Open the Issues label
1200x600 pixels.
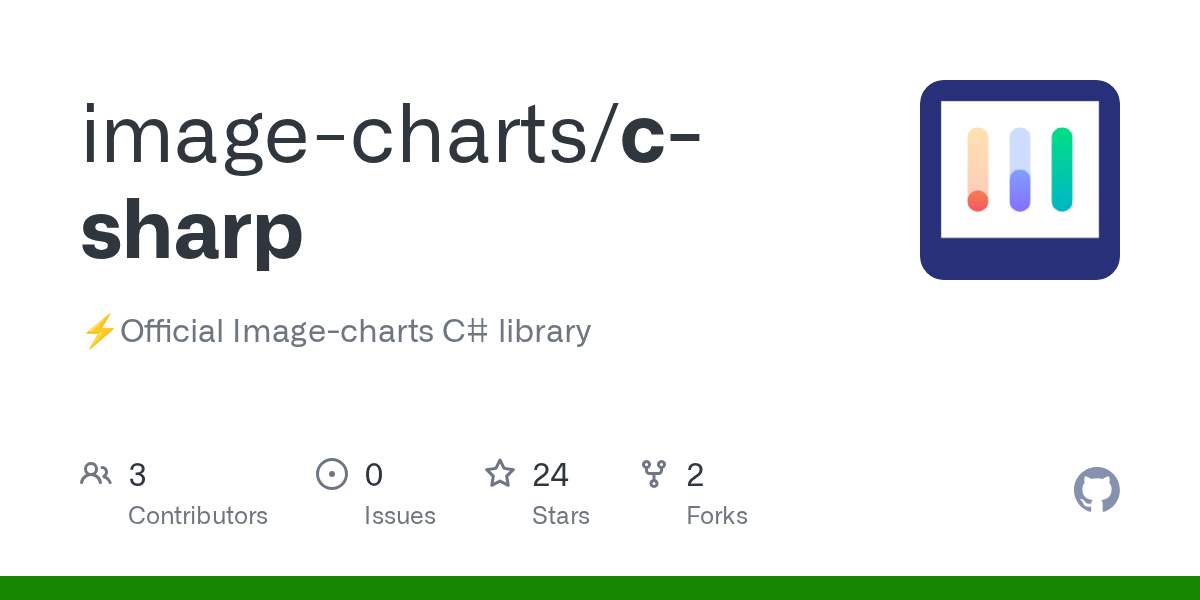(x=400, y=516)
